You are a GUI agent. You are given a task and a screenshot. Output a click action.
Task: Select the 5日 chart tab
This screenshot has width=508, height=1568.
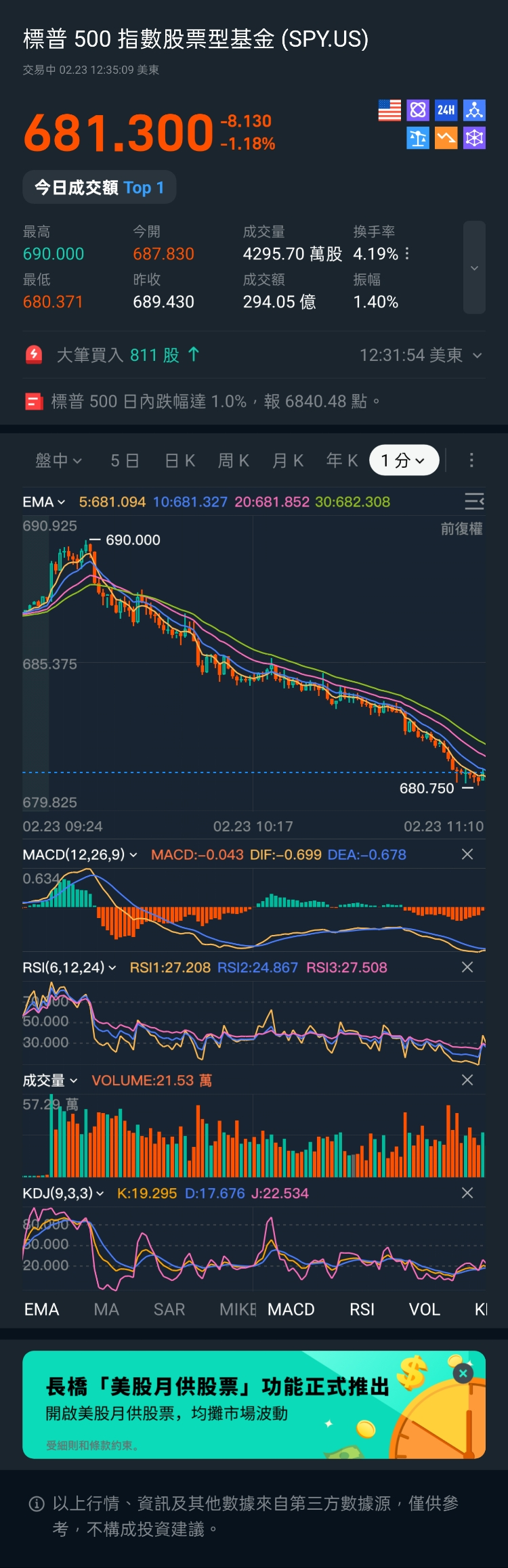click(x=125, y=460)
